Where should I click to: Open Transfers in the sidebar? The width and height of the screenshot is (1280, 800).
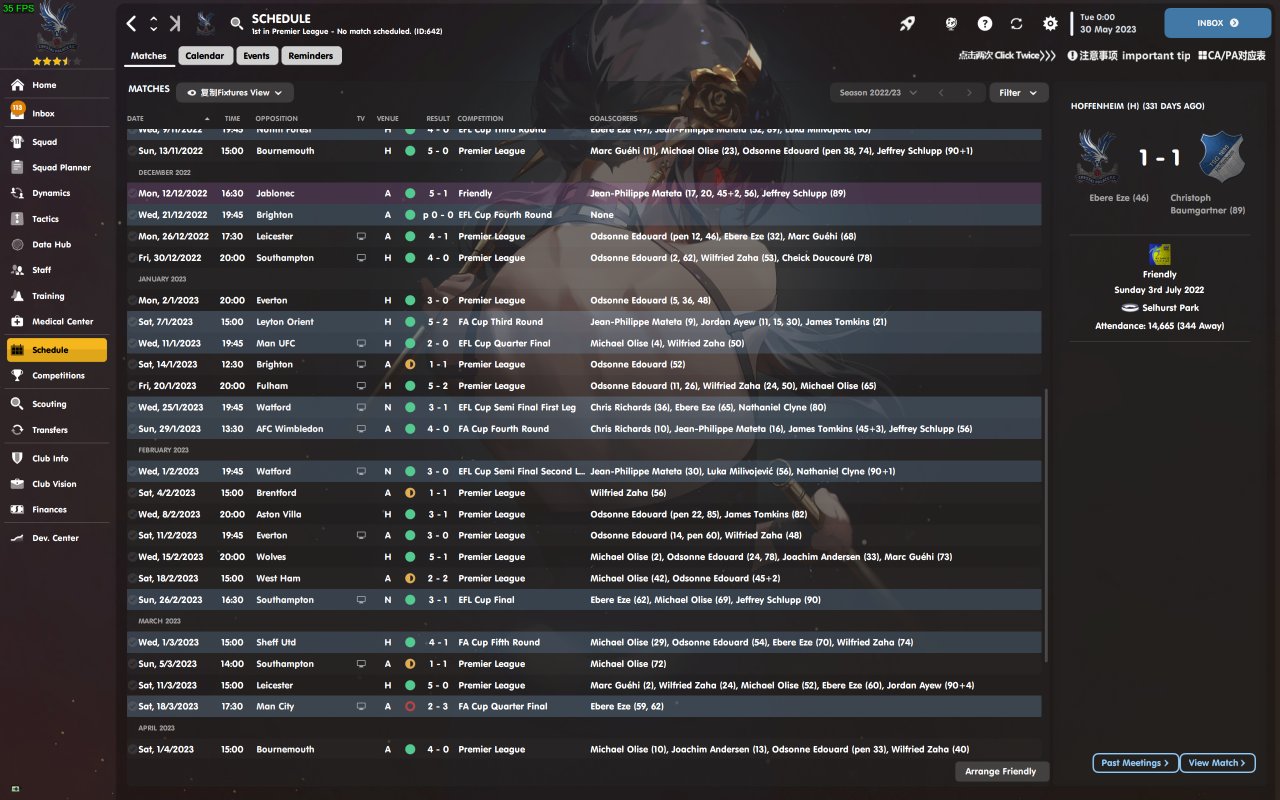tap(58, 430)
